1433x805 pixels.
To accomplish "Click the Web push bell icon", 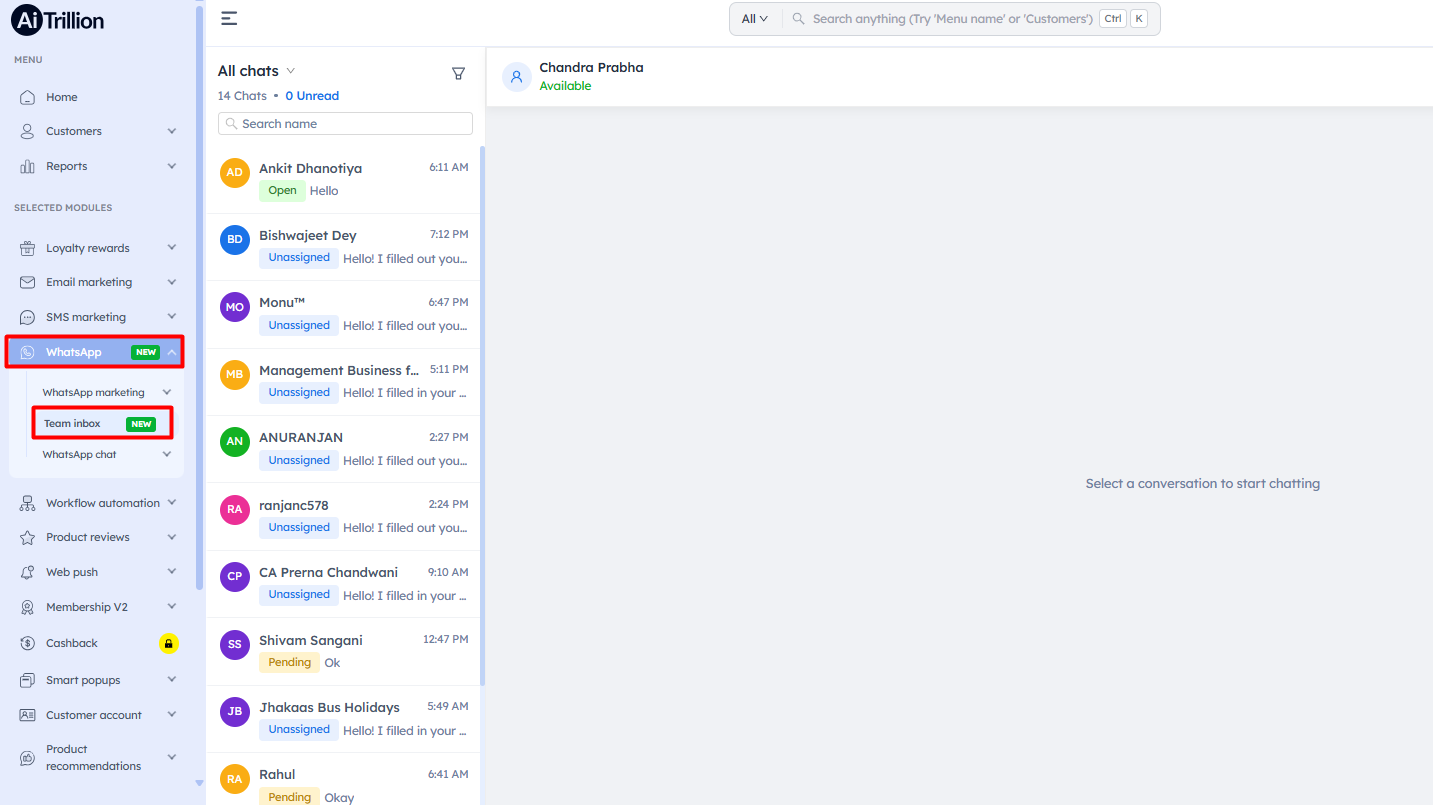I will tap(28, 572).
